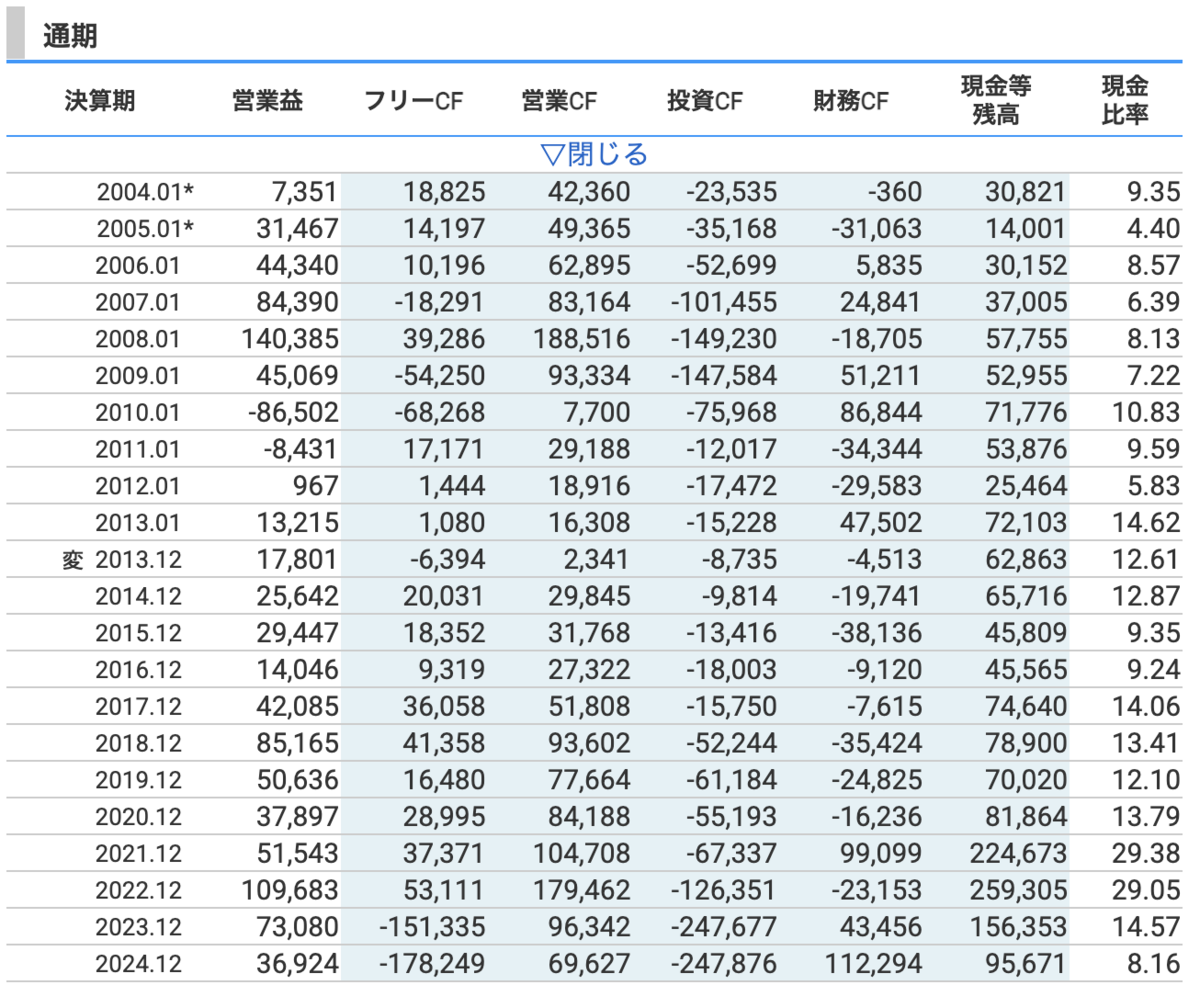Click cash balance value 14,001

(x=1027, y=229)
